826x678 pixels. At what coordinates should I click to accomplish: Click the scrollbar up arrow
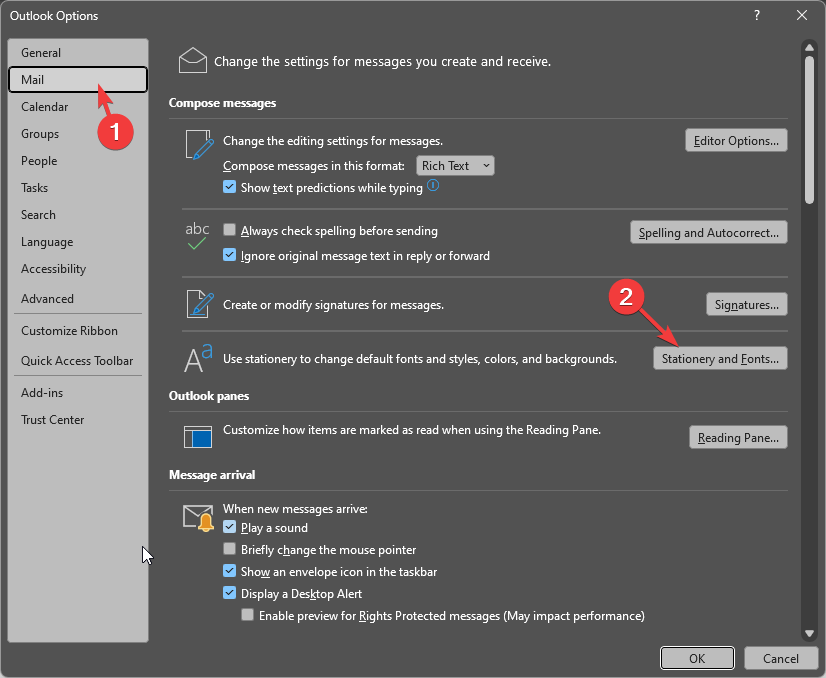[x=809, y=47]
